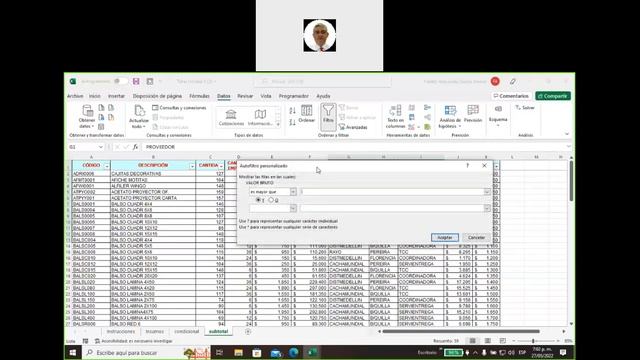Click the horizontal scrollbar thumb
This screenshot has height=360, width=640.
click(x=461, y=331)
